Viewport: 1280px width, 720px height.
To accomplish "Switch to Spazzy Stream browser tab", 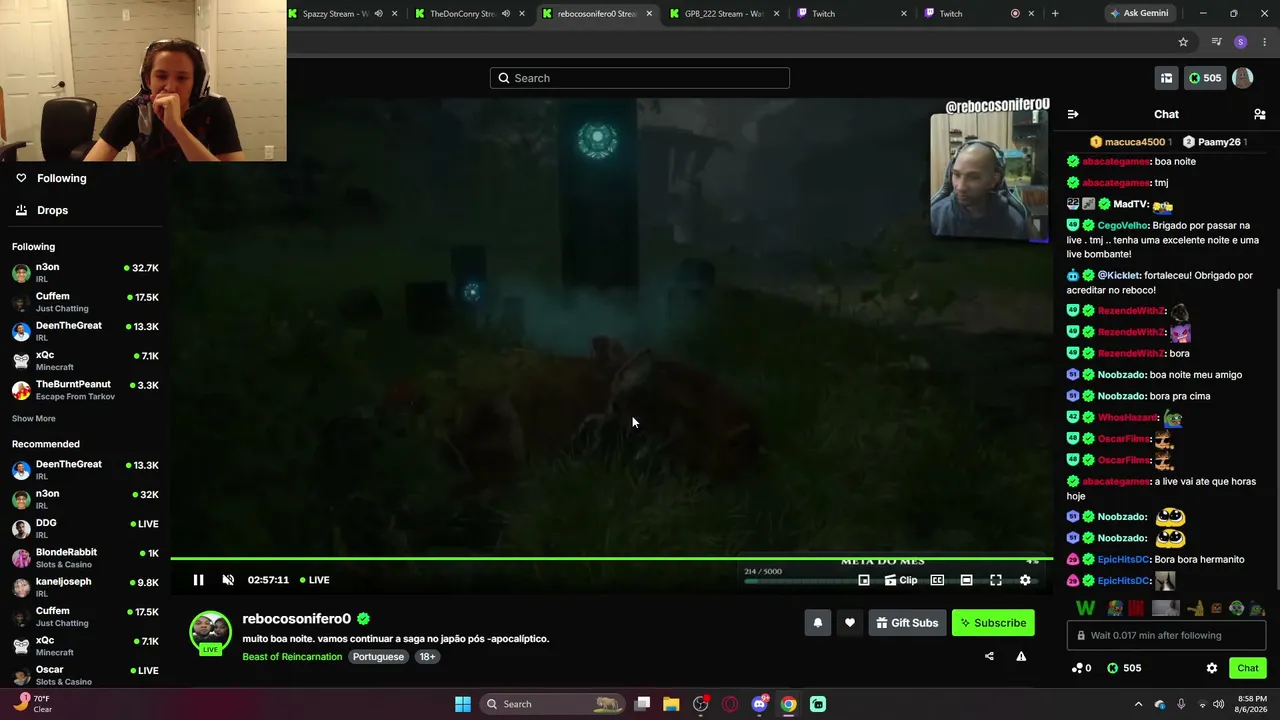I will point(343,14).
